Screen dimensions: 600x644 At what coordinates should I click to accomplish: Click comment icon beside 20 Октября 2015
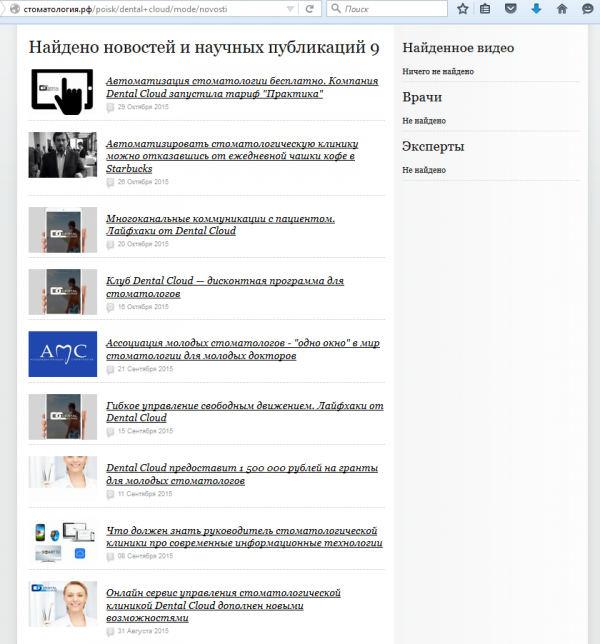(110, 245)
